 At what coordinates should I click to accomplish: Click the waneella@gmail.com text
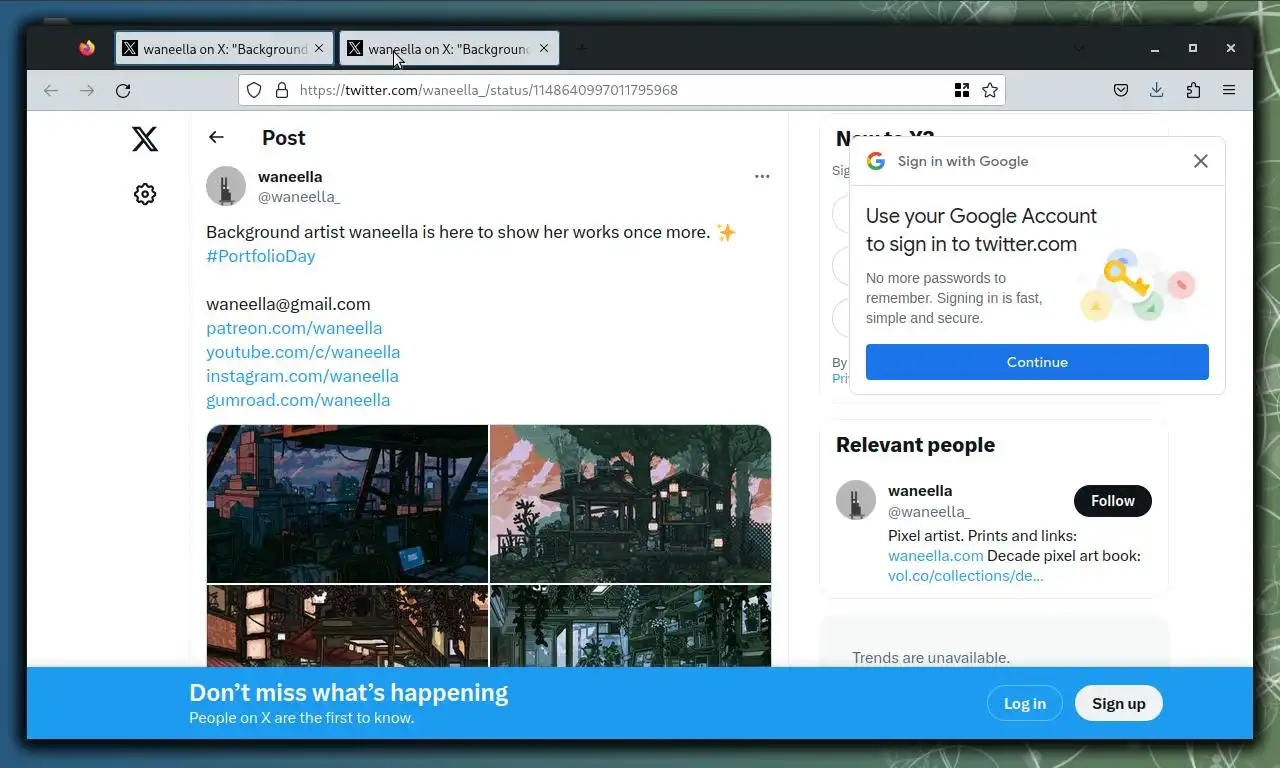click(x=288, y=304)
